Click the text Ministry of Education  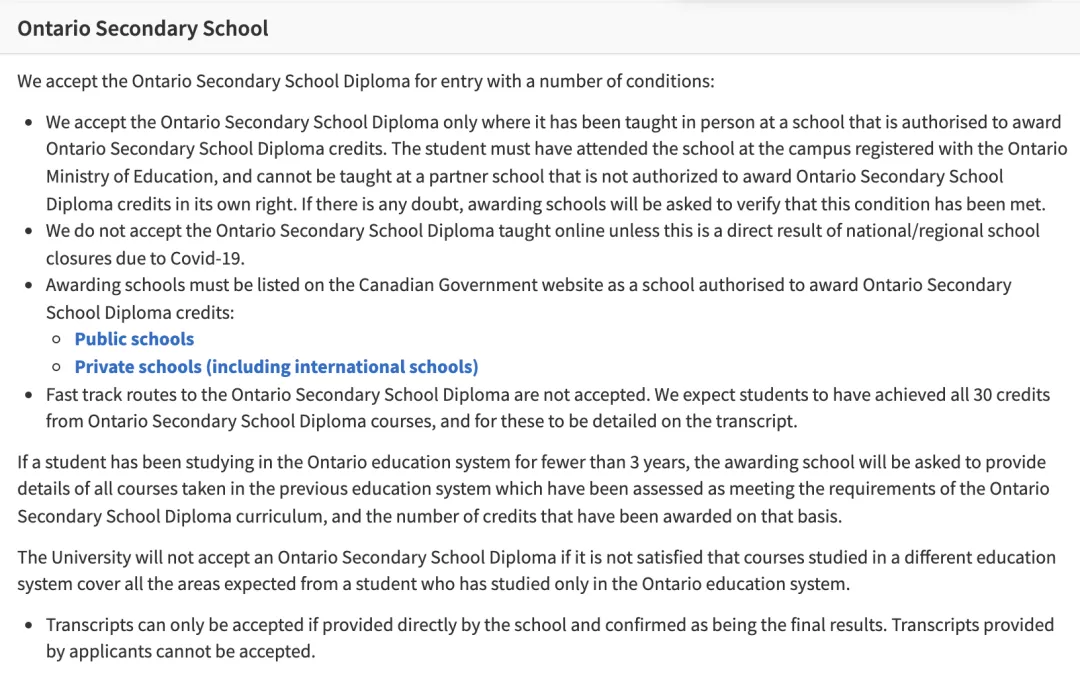tap(130, 176)
